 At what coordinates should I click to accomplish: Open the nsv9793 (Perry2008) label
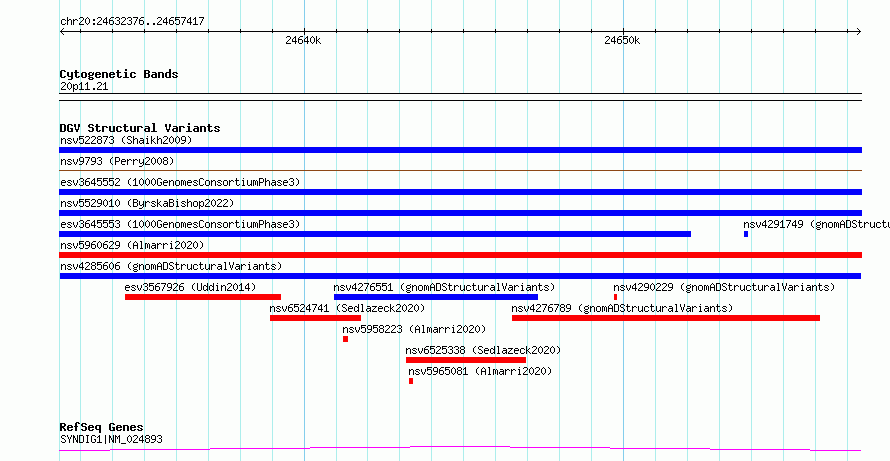[x=117, y=161]
